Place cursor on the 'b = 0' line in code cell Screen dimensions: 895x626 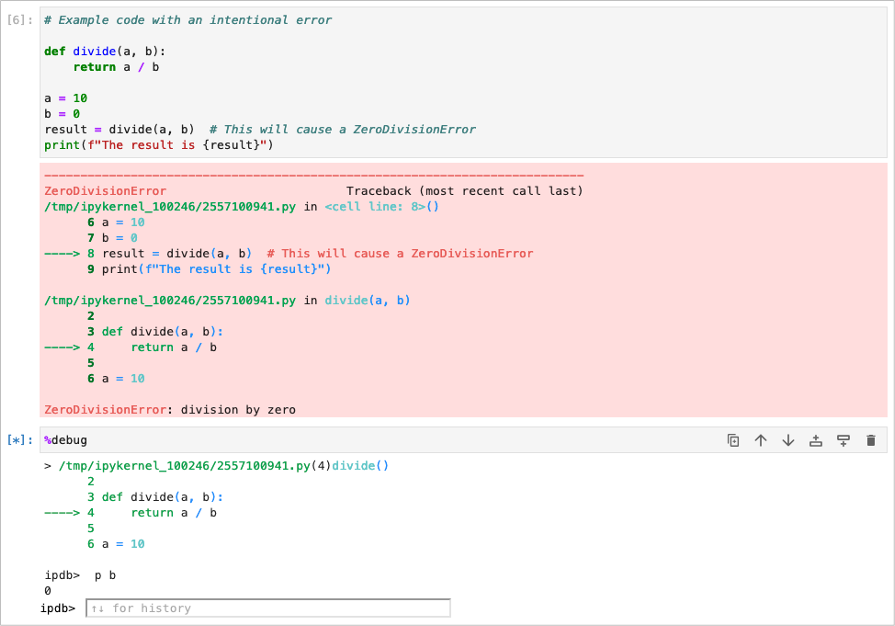tap(62, 114)
